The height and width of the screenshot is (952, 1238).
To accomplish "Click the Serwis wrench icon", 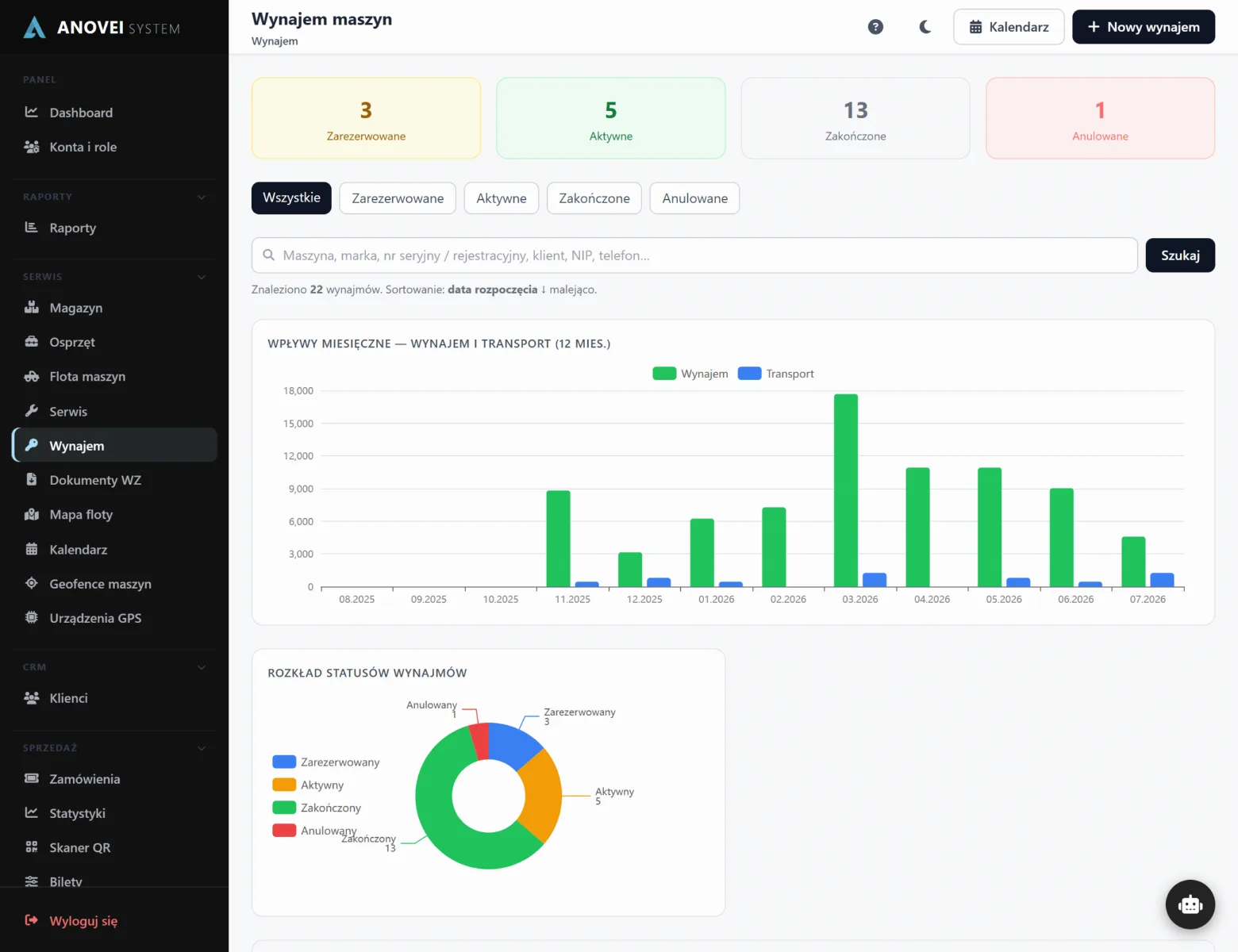I will 32,411.
